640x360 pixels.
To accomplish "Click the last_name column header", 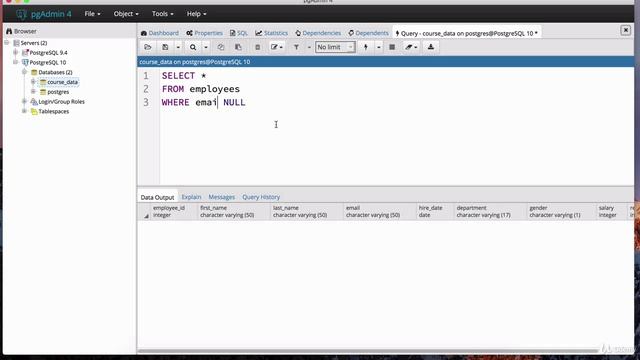I will pos(307,211).
